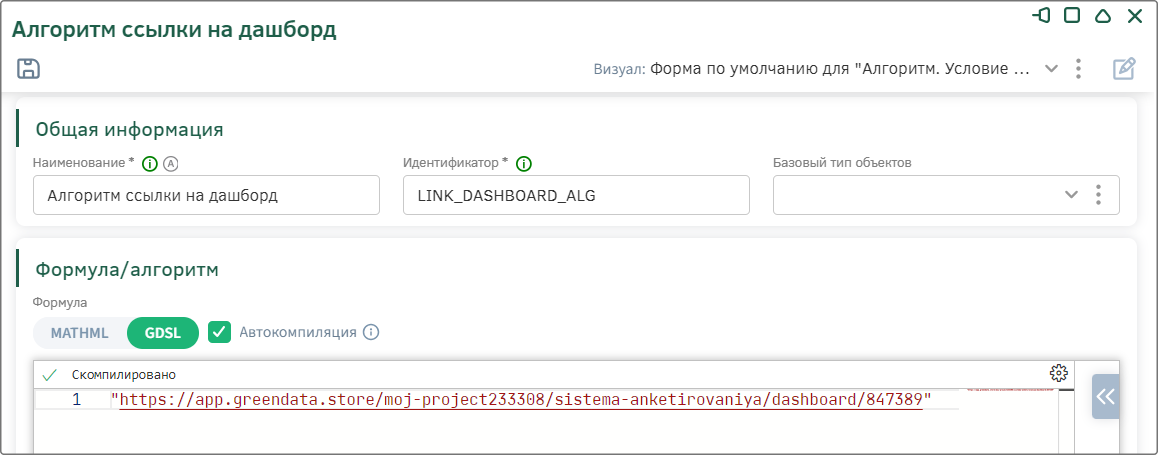The width and height of the screenshot is (1158, 455).
Task: Open the form editor pencil icon
Action: pyautogui.click(x=1123, y=69)
